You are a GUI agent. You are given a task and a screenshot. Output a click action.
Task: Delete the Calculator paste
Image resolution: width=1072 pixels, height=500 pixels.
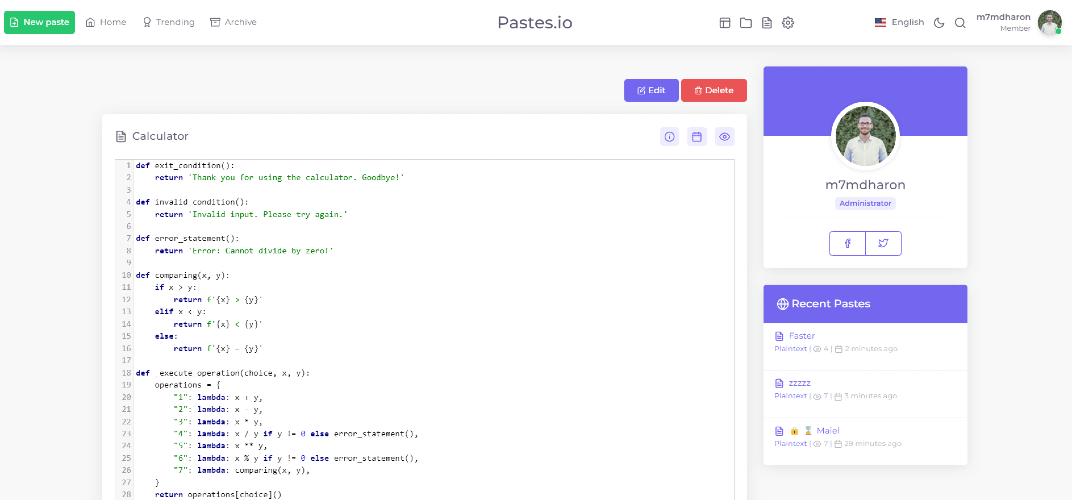point(714,90)
